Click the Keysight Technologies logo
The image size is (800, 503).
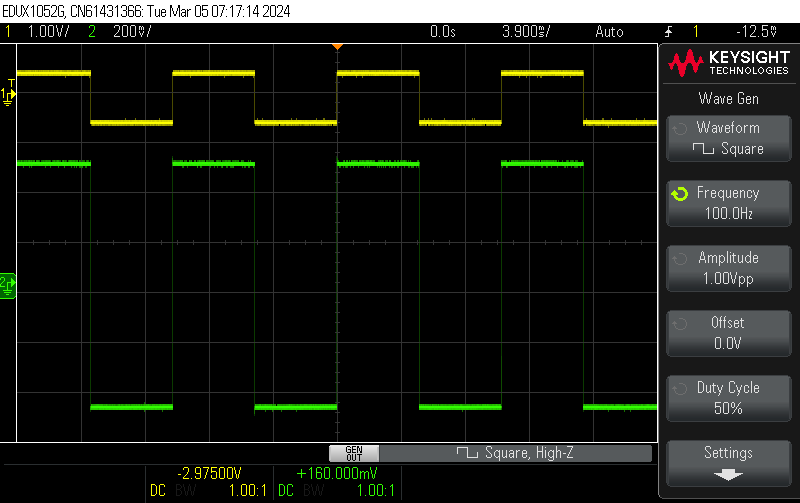click(729, 63)
